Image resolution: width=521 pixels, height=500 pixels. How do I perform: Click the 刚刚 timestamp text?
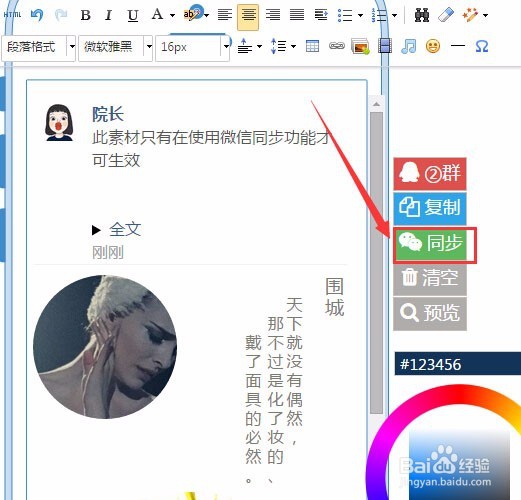pos(108,252)
